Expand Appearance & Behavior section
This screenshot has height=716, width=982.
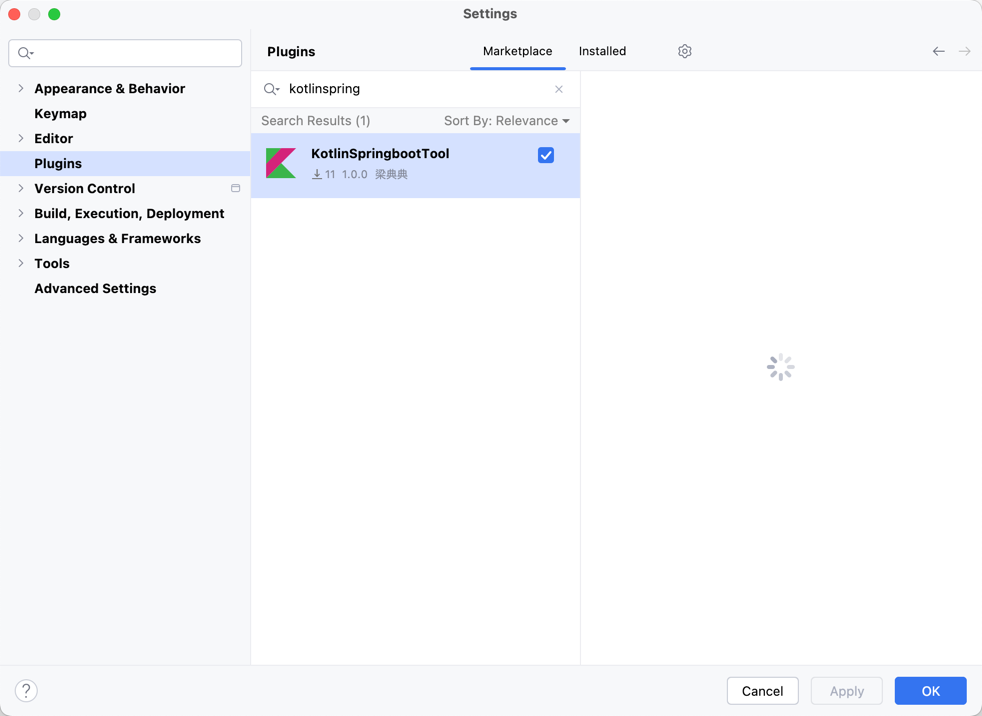[21, 88]
